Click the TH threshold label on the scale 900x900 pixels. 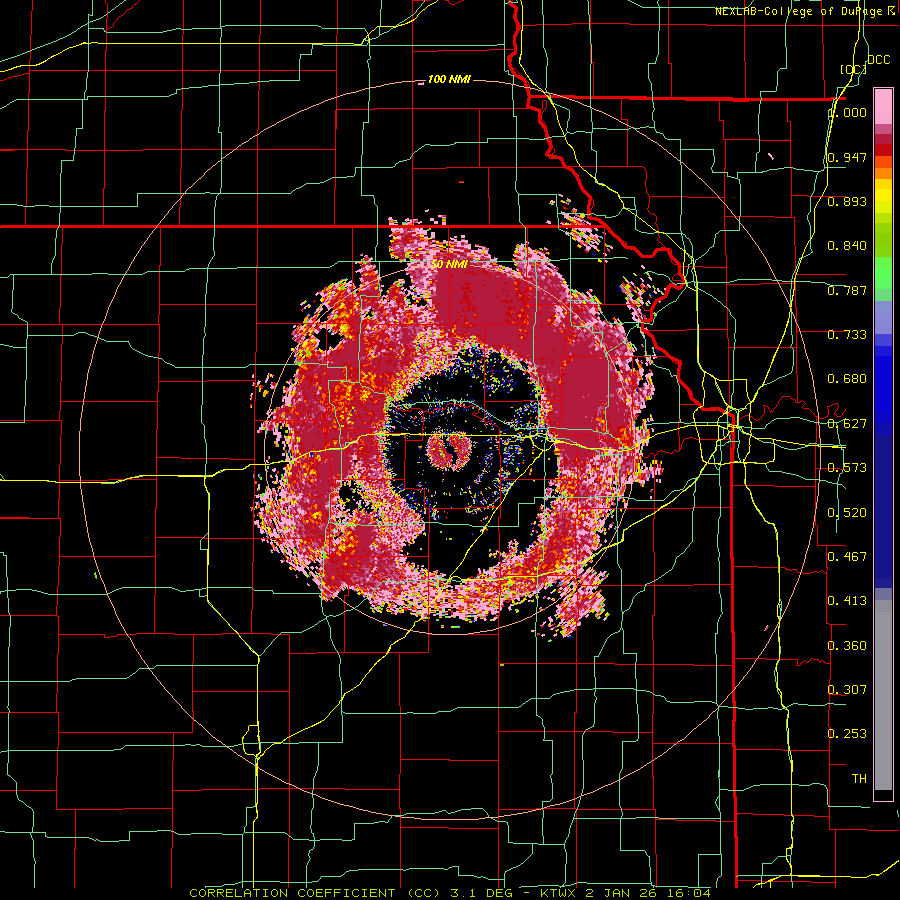(x=859, y=779)
